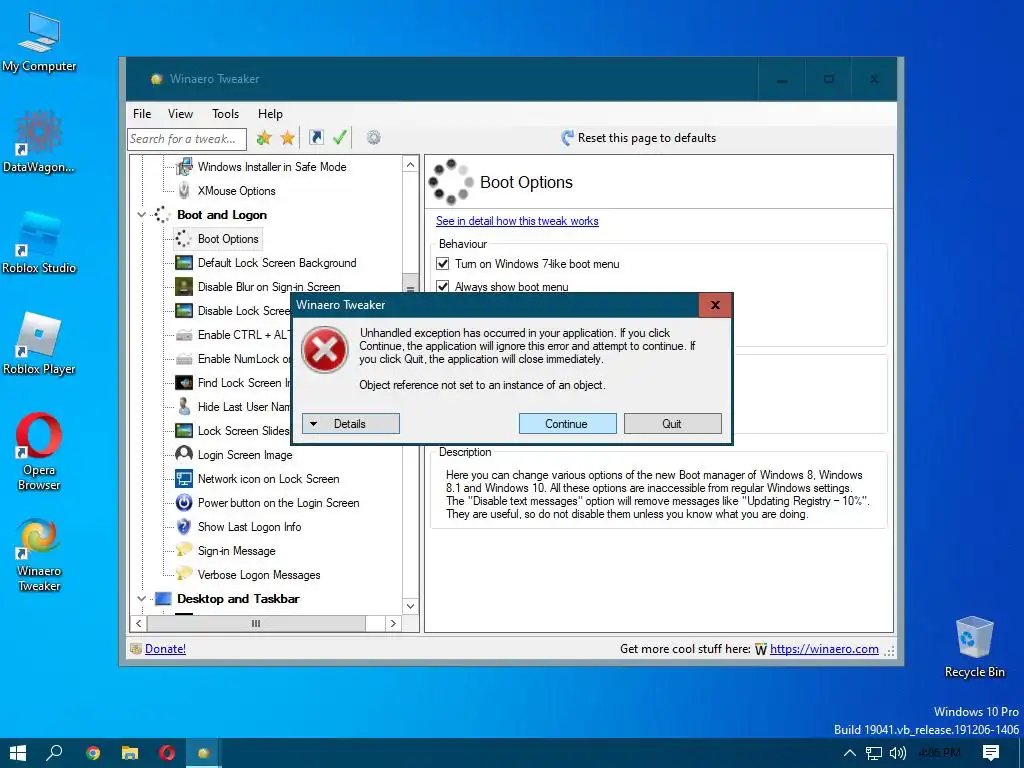Open the View menu
The image size is (1024, 768).
[180, 114]
